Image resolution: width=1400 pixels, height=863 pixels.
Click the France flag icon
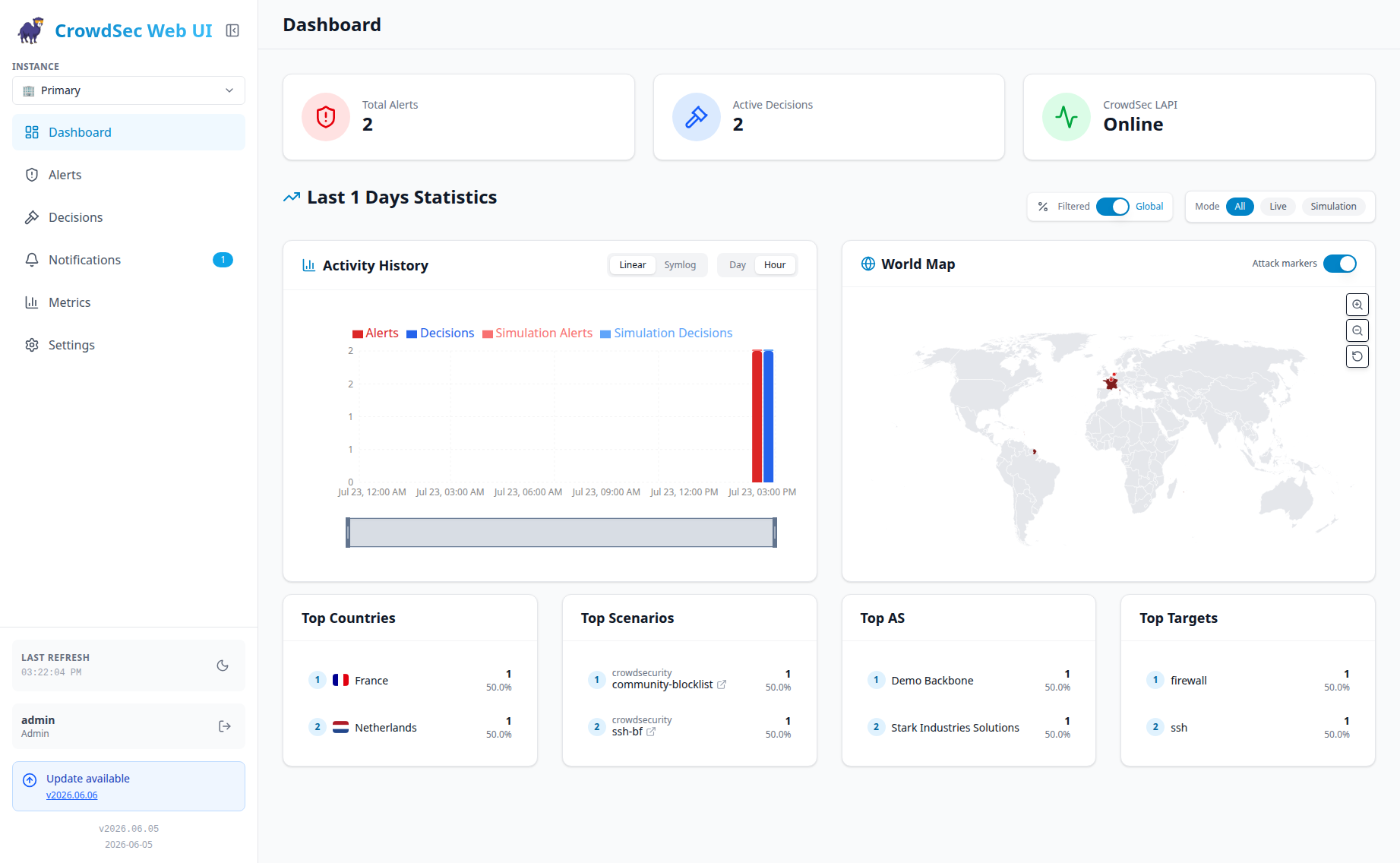340,680
